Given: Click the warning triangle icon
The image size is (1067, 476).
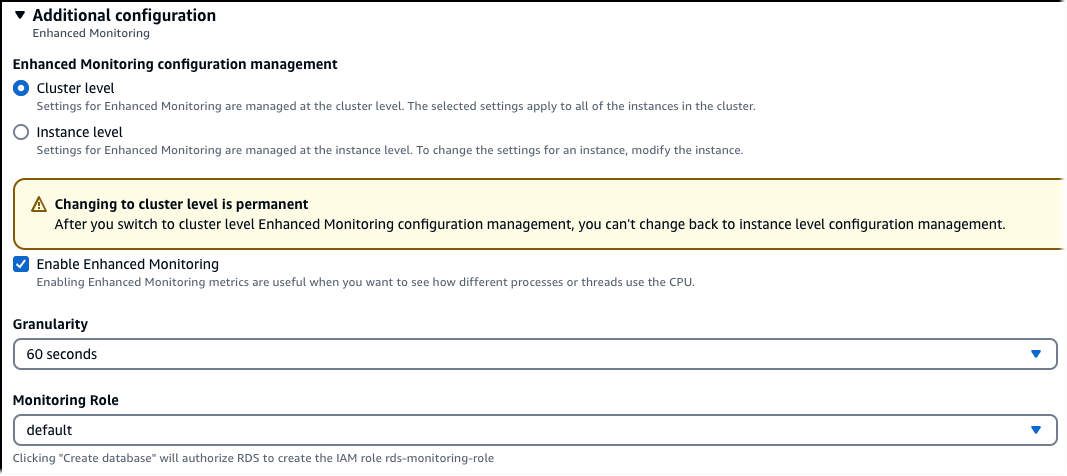Looking at the screenshot, I should coord(39,205).
